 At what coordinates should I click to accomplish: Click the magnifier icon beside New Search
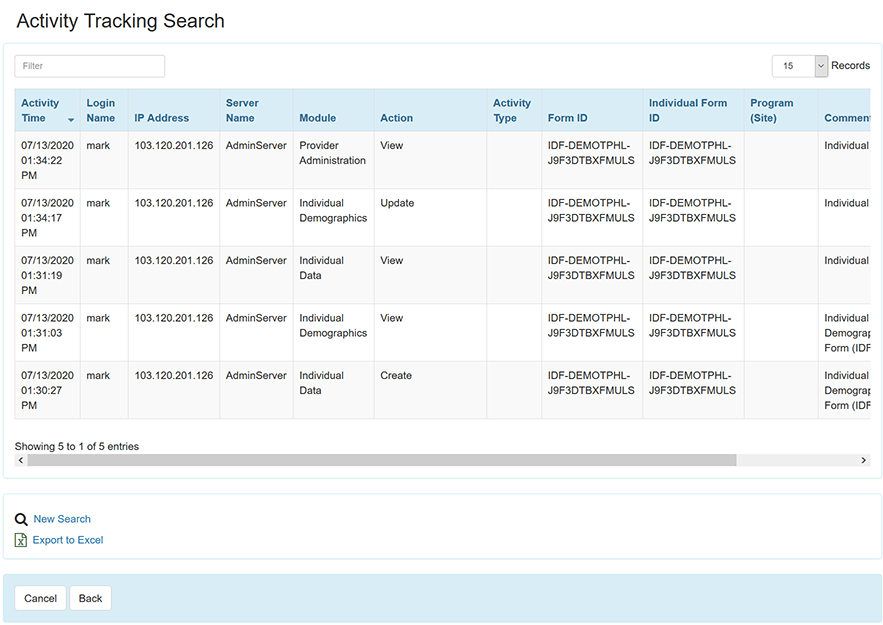pyautogui.click(x=21, y=519)
